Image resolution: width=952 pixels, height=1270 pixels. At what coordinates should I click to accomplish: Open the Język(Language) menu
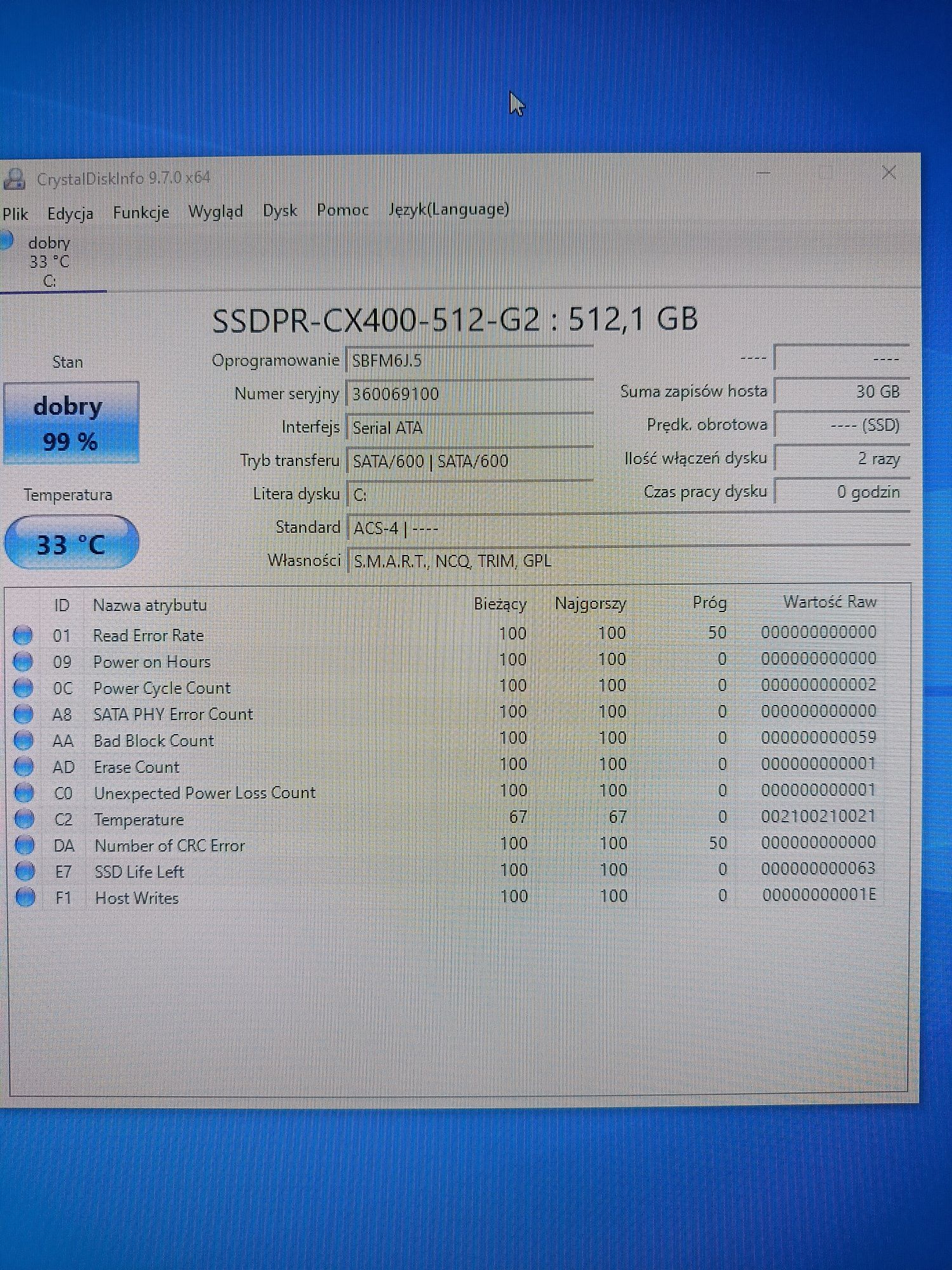coord(449,209)
